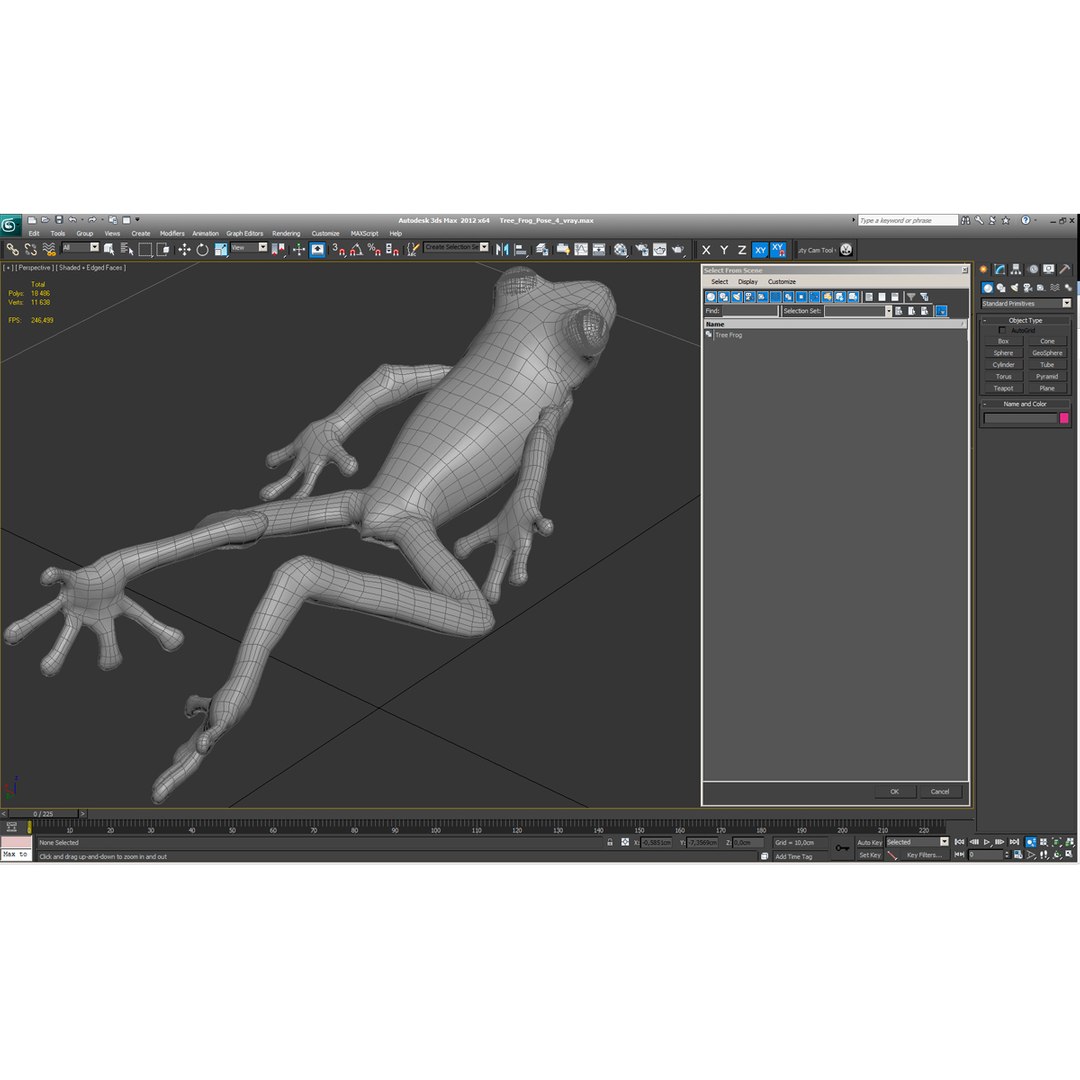This screenshot has width=1080, height=1080.
Task: Open the Rendering menu
Action: (286, 233)
